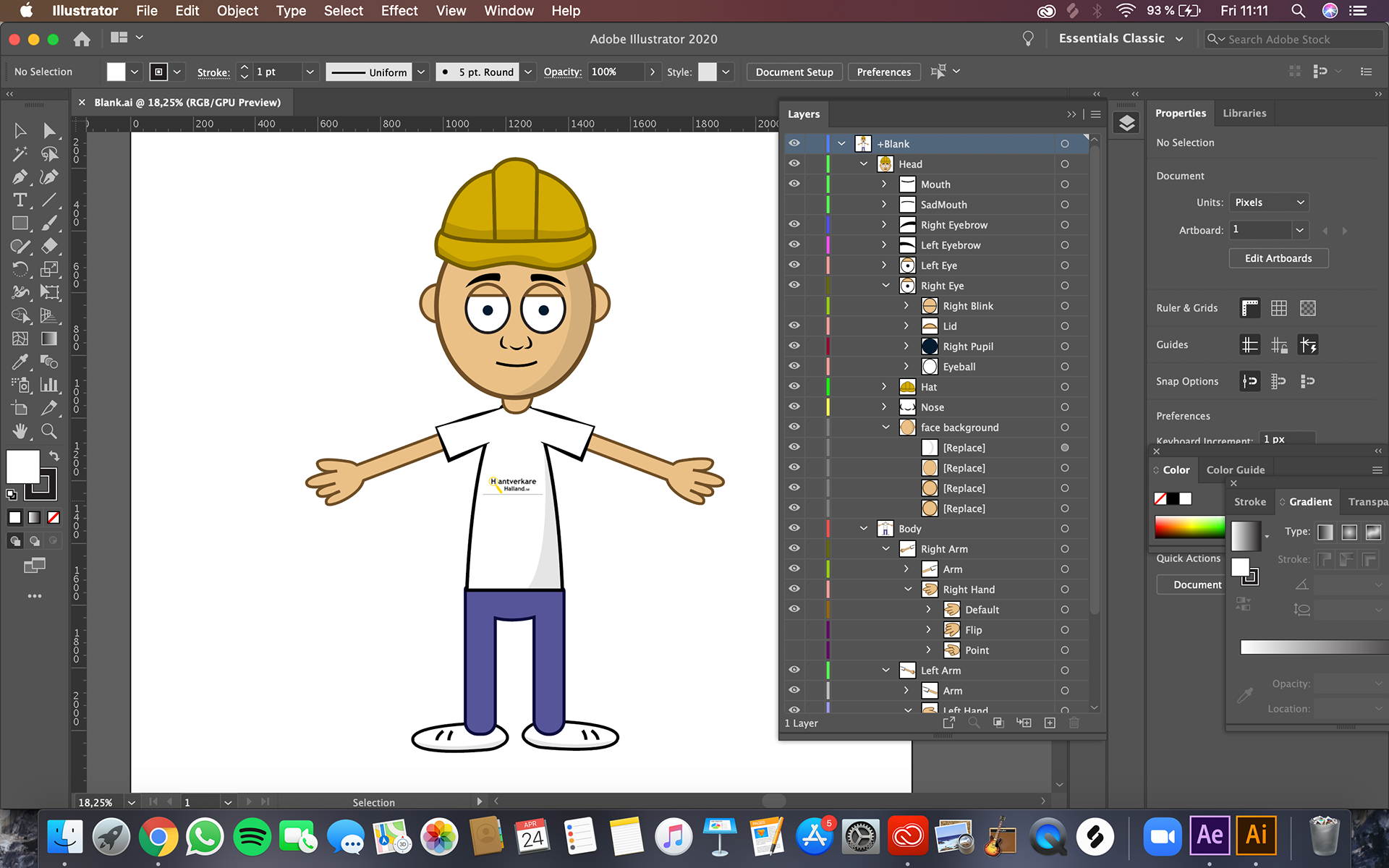Select the Selection tool arrow
The image size is (1389, 868).
[20, 131]
